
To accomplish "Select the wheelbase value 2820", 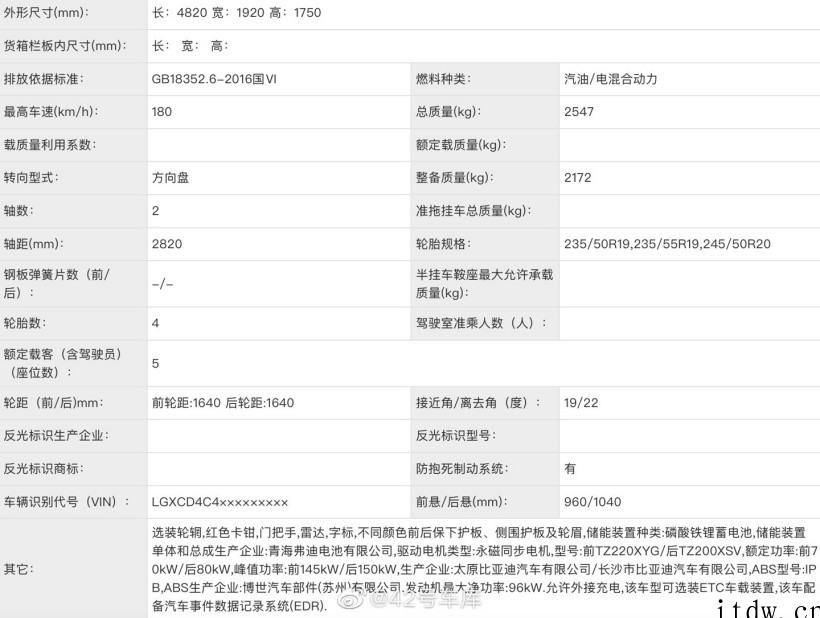I will pos(167,244).
